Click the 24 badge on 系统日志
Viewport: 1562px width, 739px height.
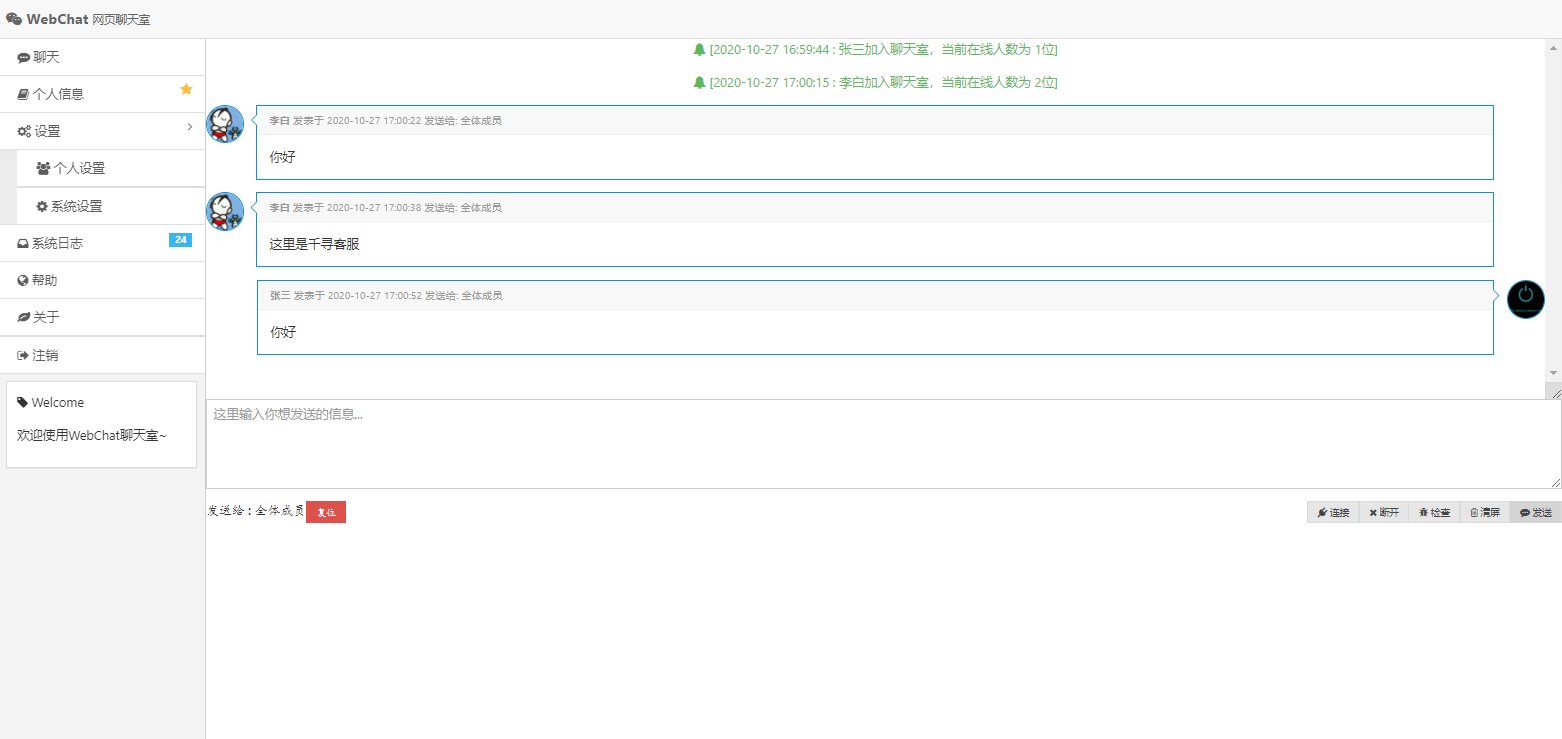[x=180, y=240]
